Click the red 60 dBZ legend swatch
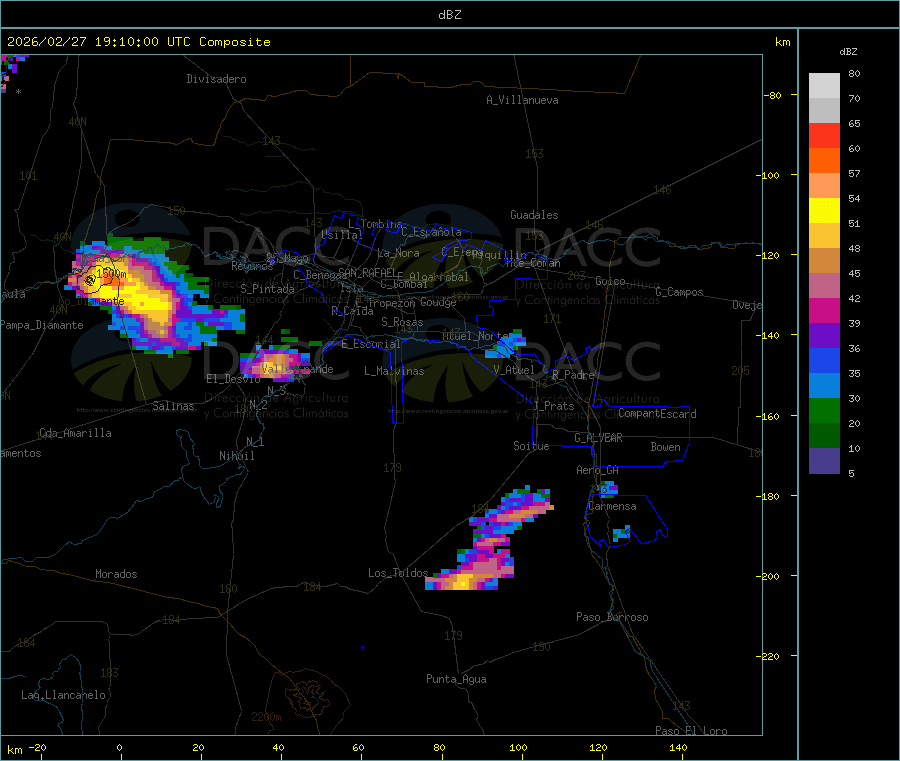Viewport: 900px width, 761px height. [x=824, y=135]
